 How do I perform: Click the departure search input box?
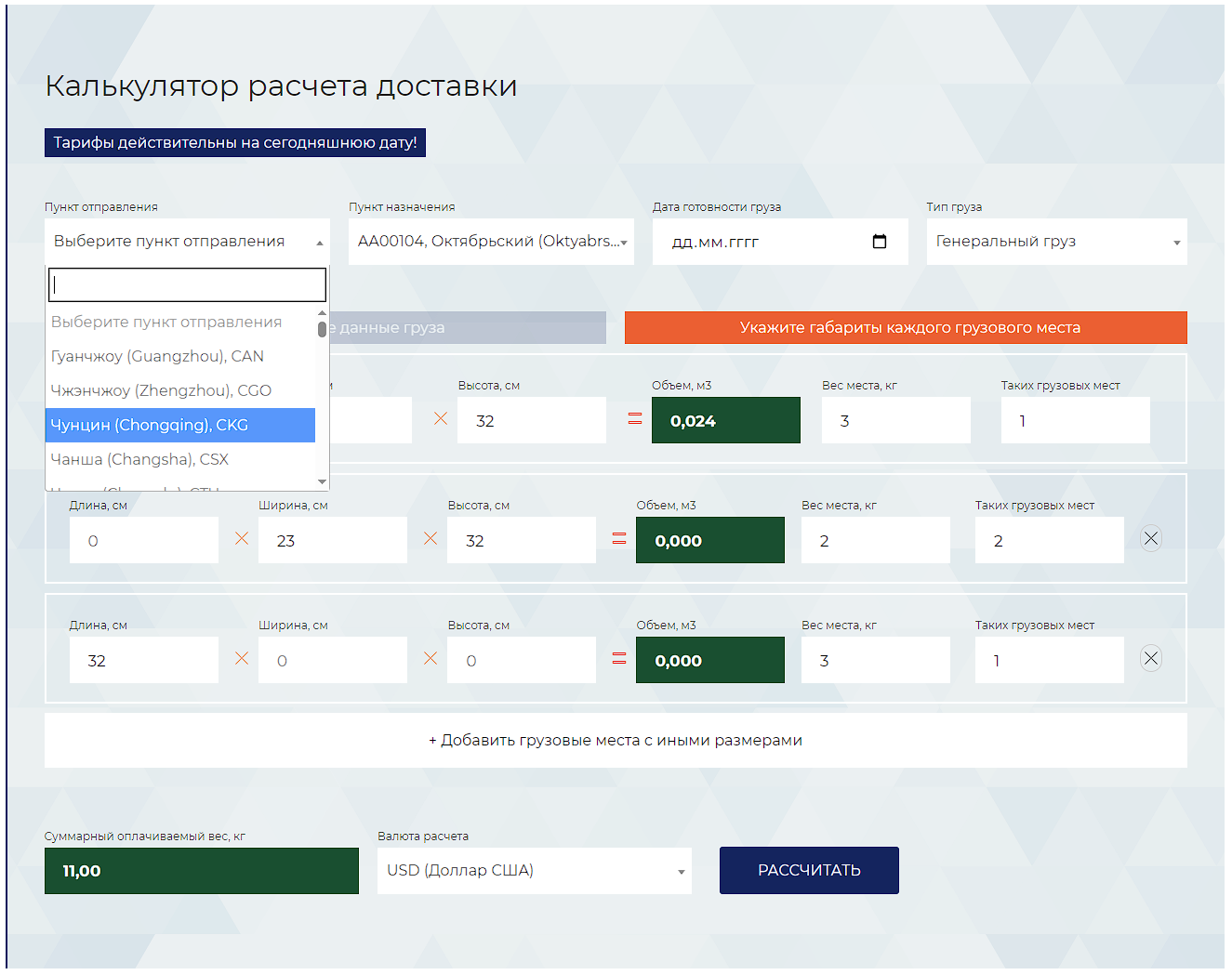click(x=187, y=285)
